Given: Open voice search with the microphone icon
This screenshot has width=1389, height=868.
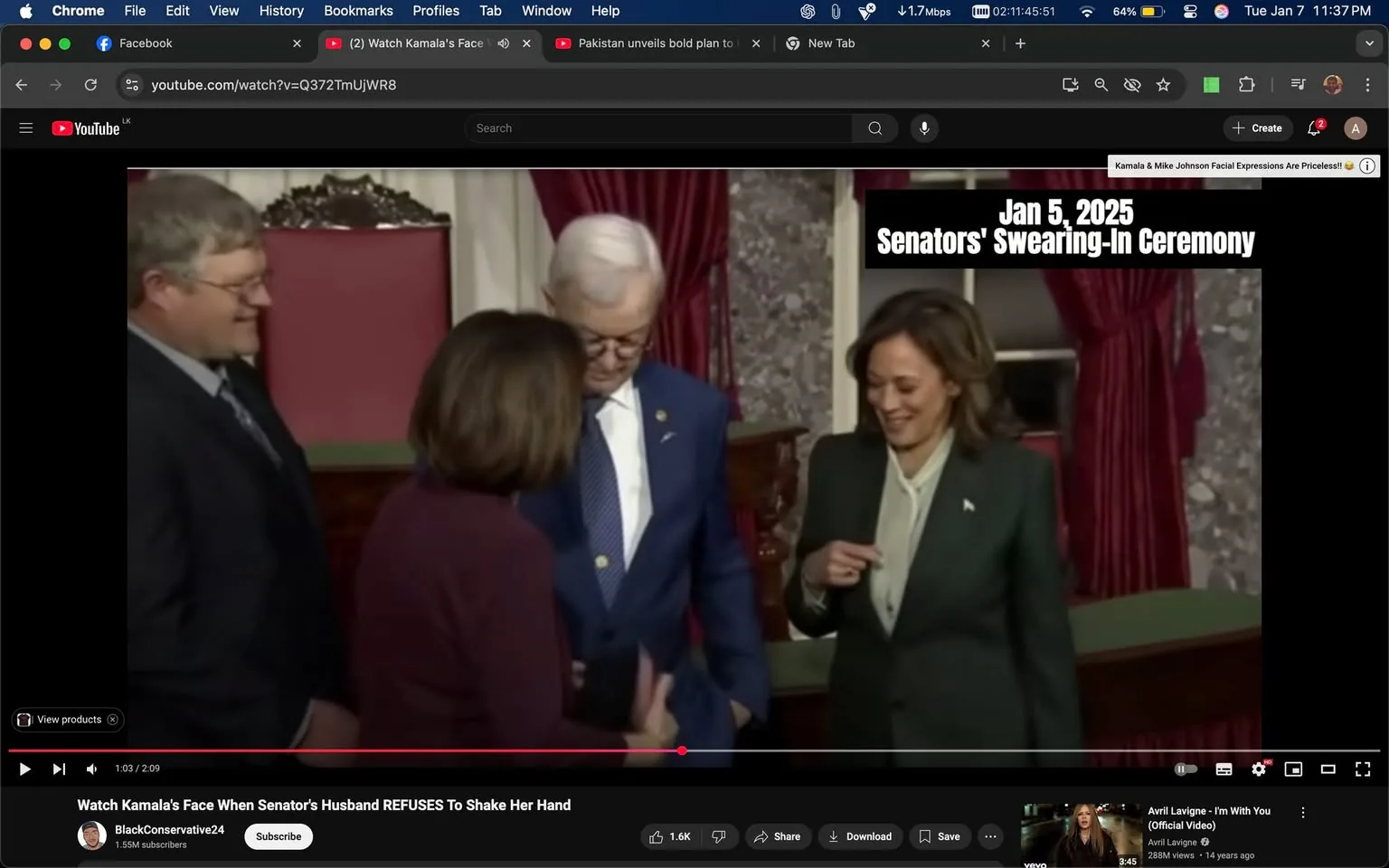Looking at the screenshot, I should click(923, 127).
